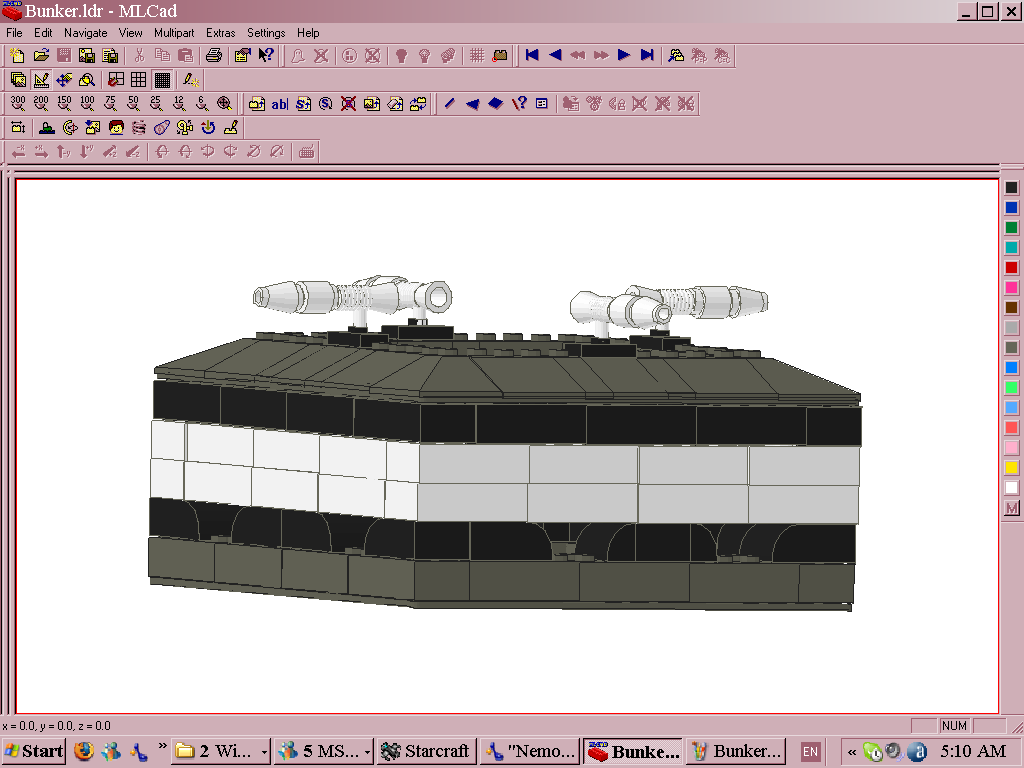Pick the dark green color swatch
Viewport: 1024px width, 768px height.
click(x=1012, y=228)
